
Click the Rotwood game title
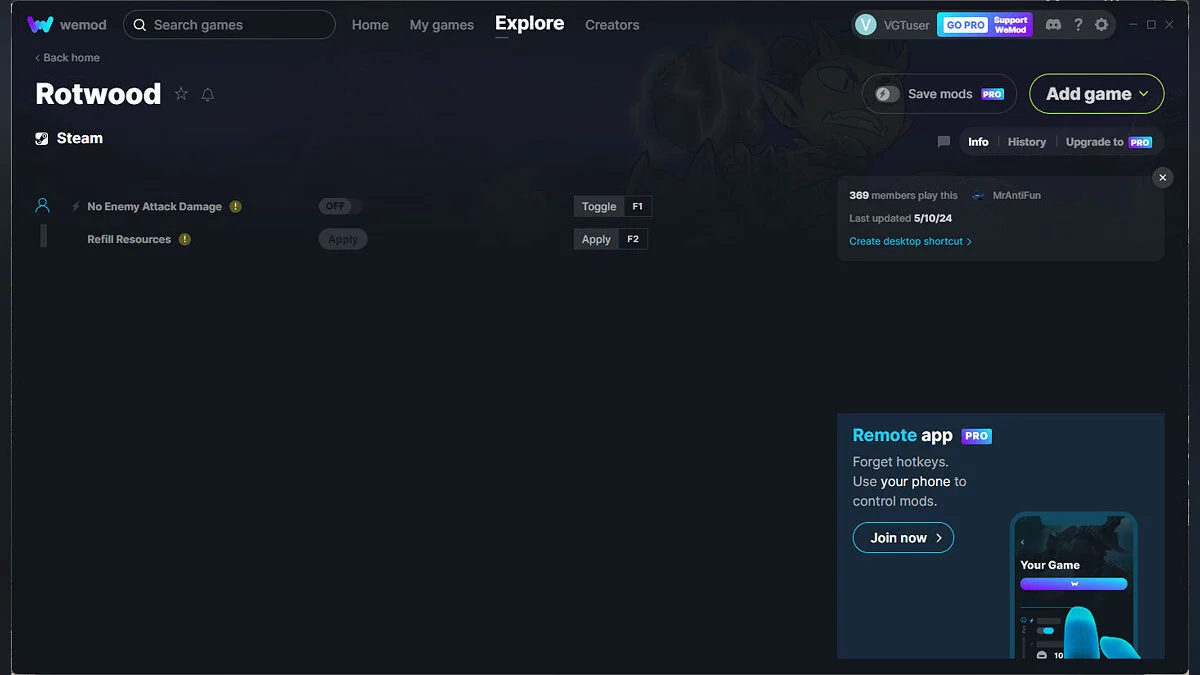[98, 94]
